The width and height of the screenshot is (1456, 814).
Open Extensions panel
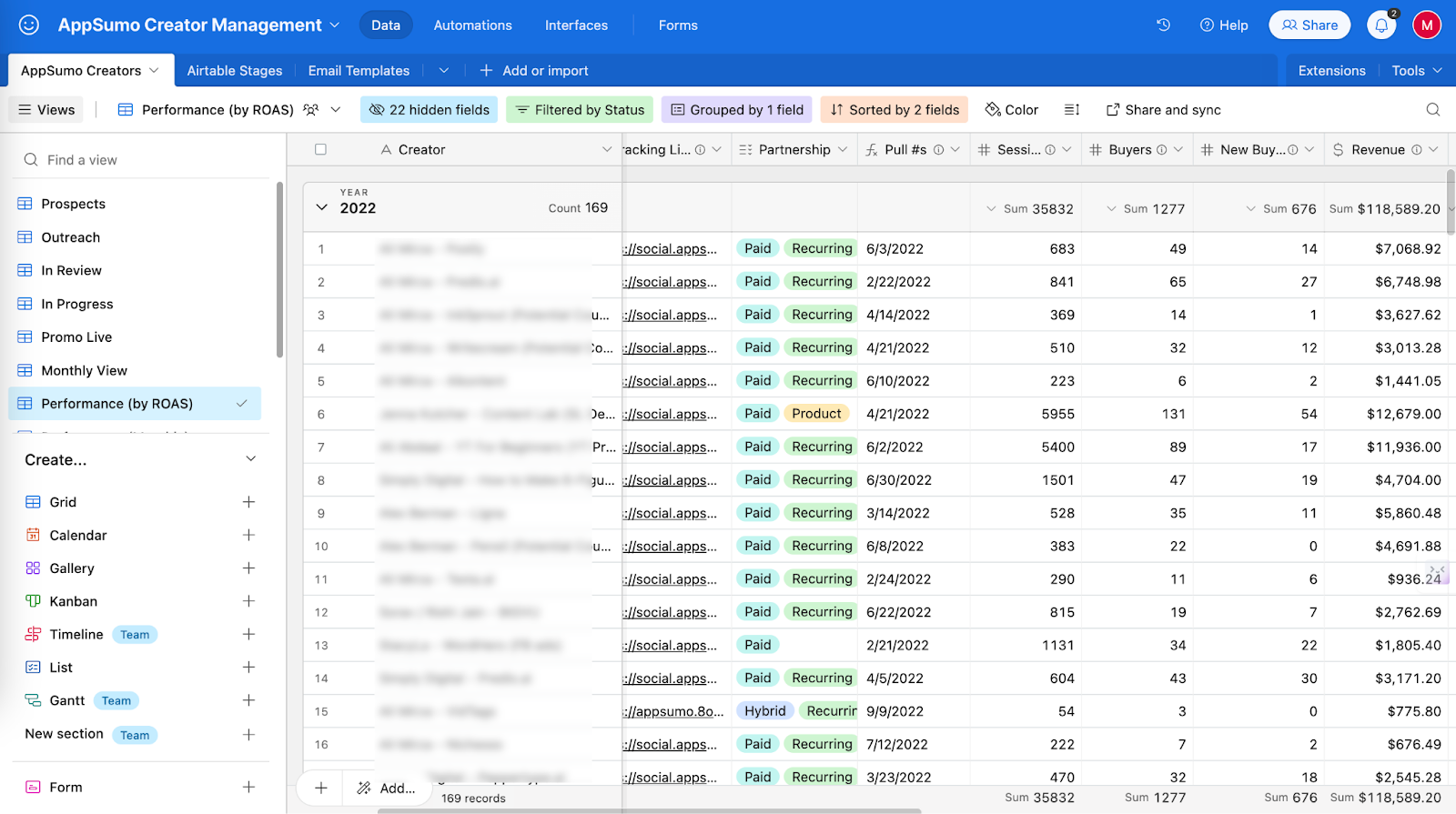[x=1331, y=70]
